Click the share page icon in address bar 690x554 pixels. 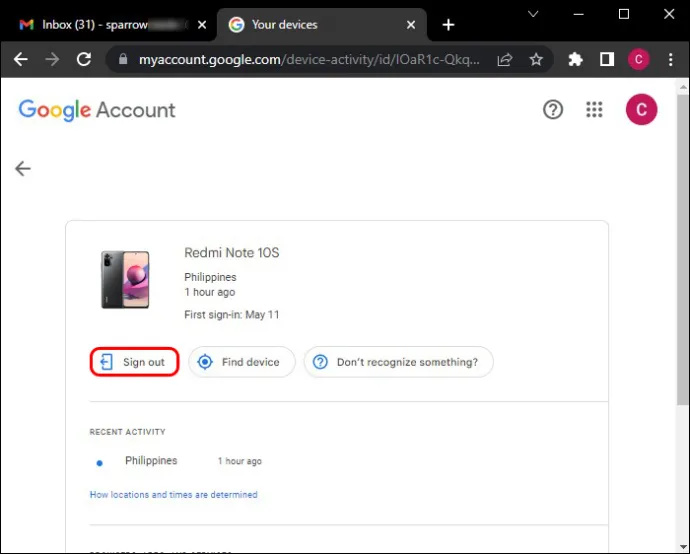(505, 59)
